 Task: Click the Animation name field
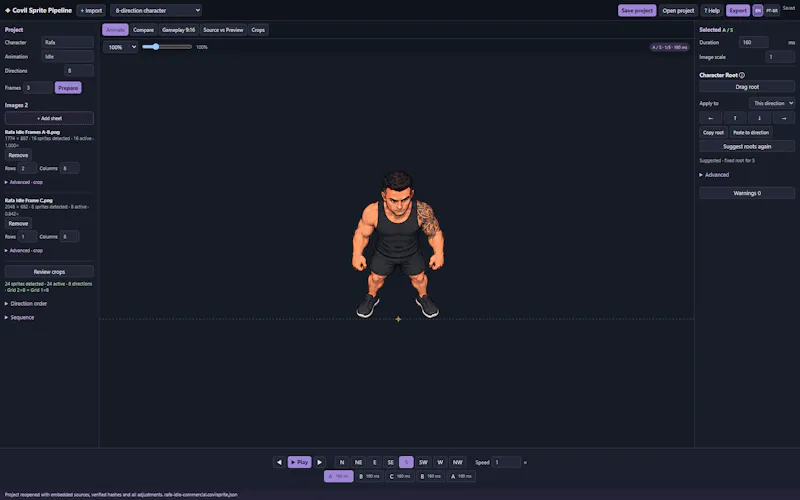click(x=68, y=57)
